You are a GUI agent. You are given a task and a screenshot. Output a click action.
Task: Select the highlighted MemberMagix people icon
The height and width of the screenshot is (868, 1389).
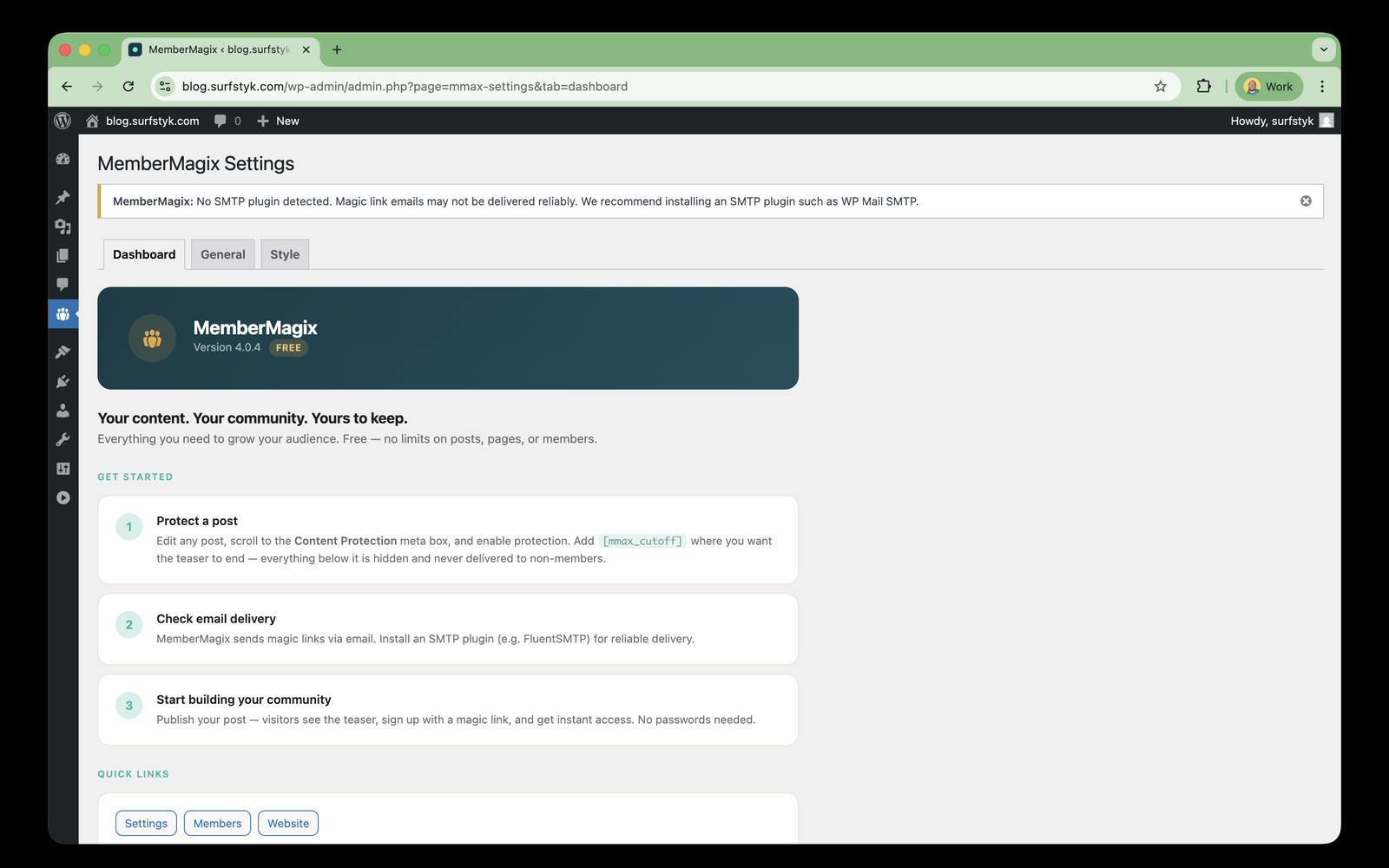[63, 314]
